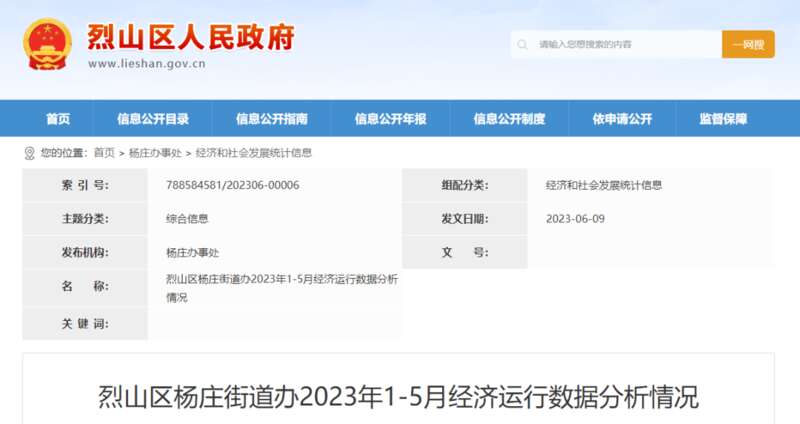The width and height of the screenshot is (800, 424).
Task: Open 杨庄办事处 breadcrumb link
Action: (x=155, y=153)
